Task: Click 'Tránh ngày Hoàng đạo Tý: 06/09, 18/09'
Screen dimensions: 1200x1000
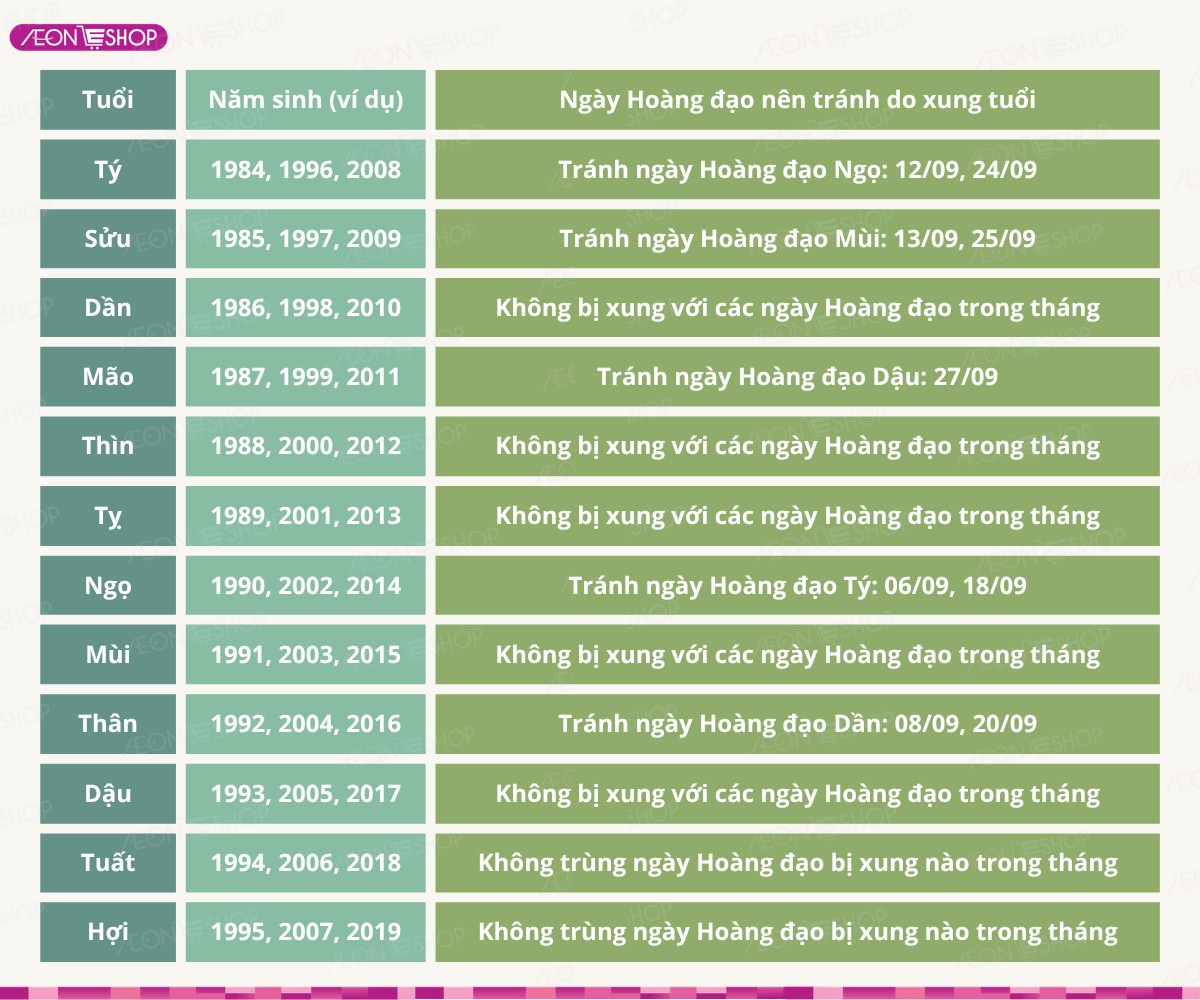Action: pos(797,585)
